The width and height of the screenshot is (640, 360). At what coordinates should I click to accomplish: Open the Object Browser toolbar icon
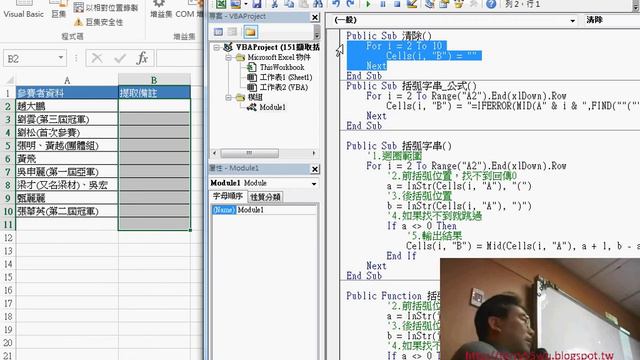tap(458, 4)
